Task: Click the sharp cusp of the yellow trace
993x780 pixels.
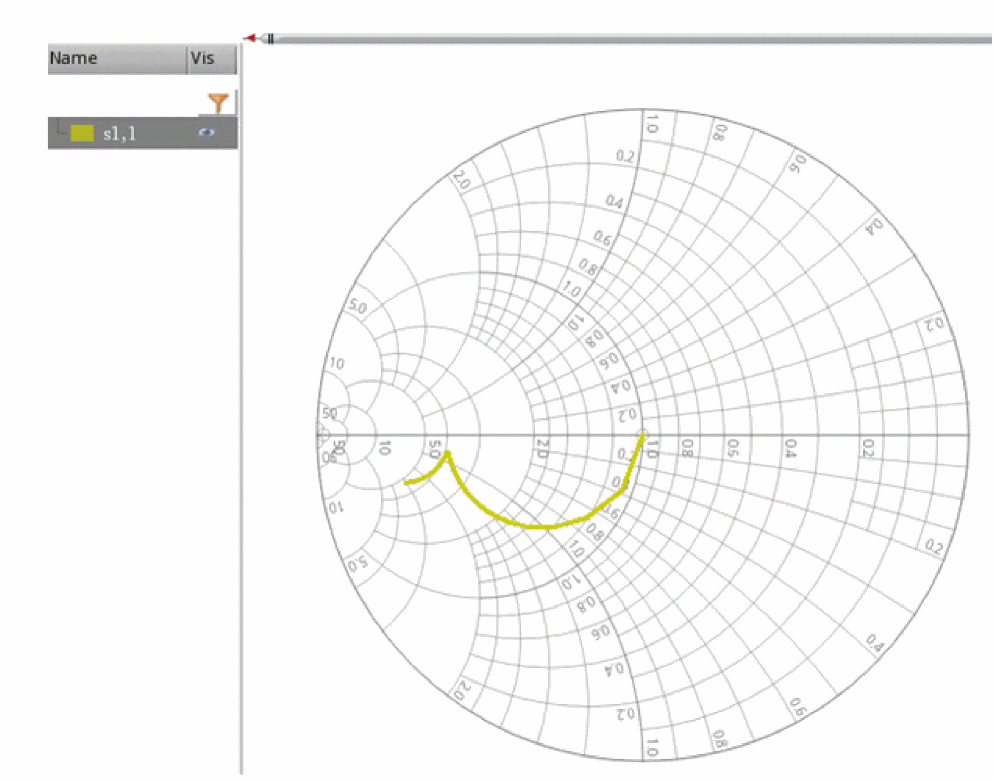Action: [x=447, y=453]
